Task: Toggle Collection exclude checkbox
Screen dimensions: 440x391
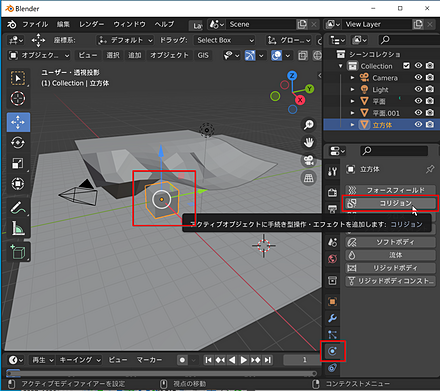Action: coord(406,66)
